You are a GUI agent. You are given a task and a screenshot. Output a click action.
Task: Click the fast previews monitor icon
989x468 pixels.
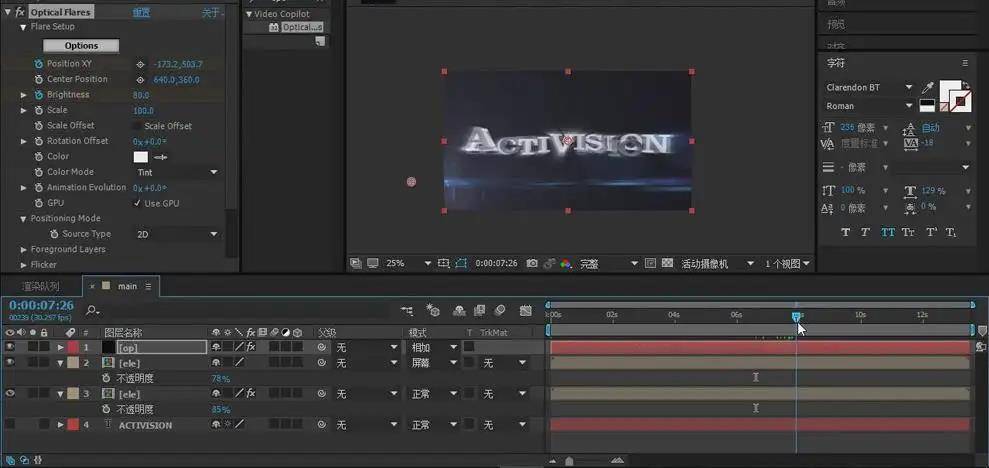pyautogui.click(x=373, y=263)
